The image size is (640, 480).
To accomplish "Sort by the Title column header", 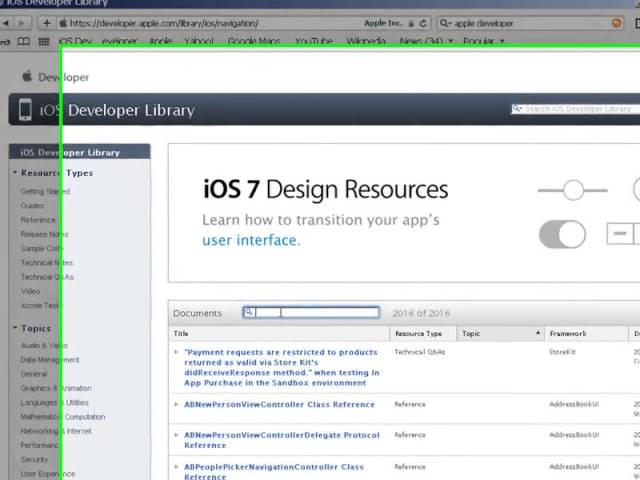I will pyautogui.click(x=279, y=333).
